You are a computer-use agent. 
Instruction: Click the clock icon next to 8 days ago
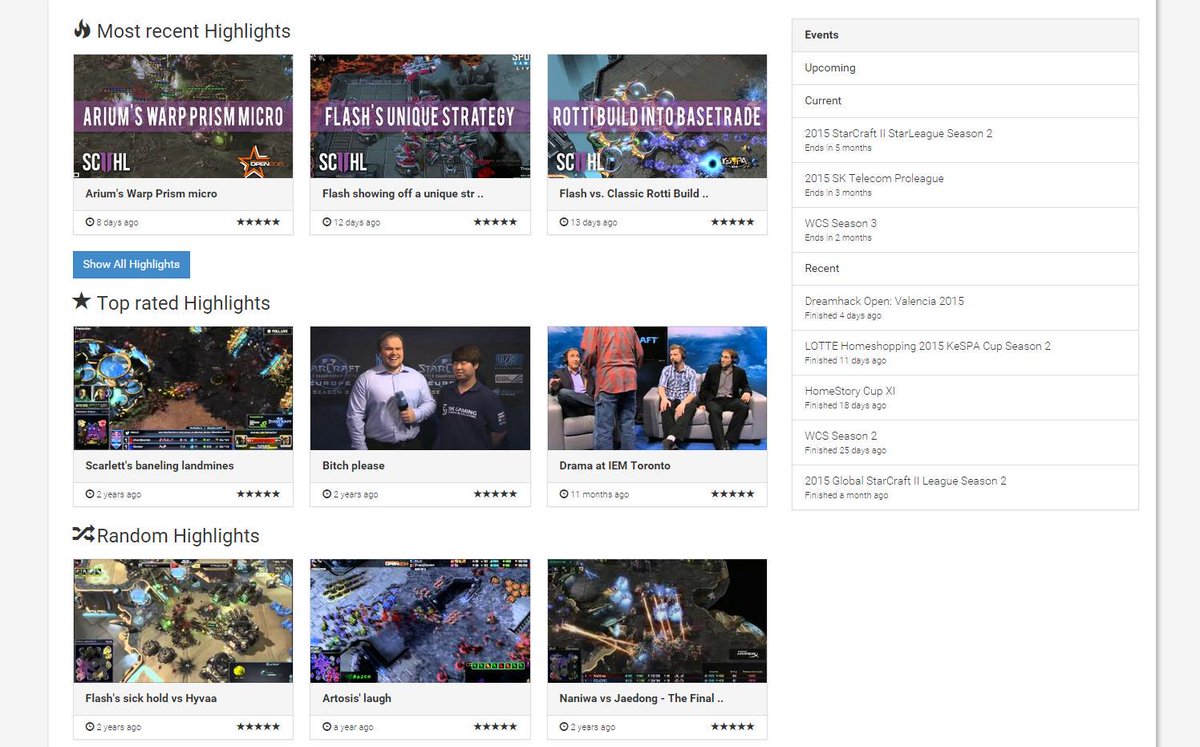[90, 222]
